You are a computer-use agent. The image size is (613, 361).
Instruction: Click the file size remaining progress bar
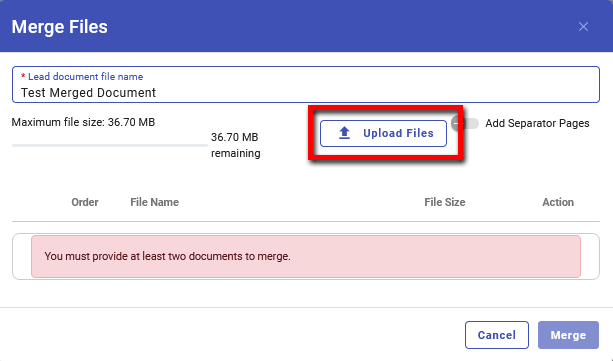(x=109, y=145)
